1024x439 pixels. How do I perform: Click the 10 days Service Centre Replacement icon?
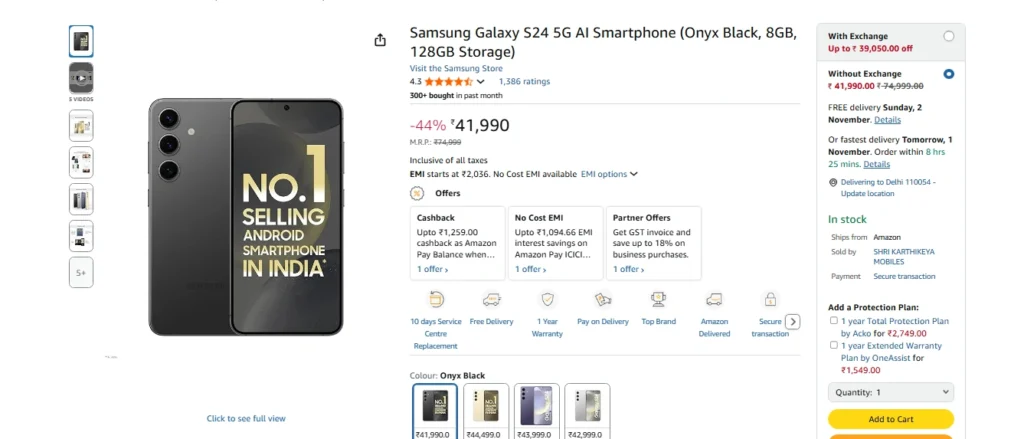435,299
